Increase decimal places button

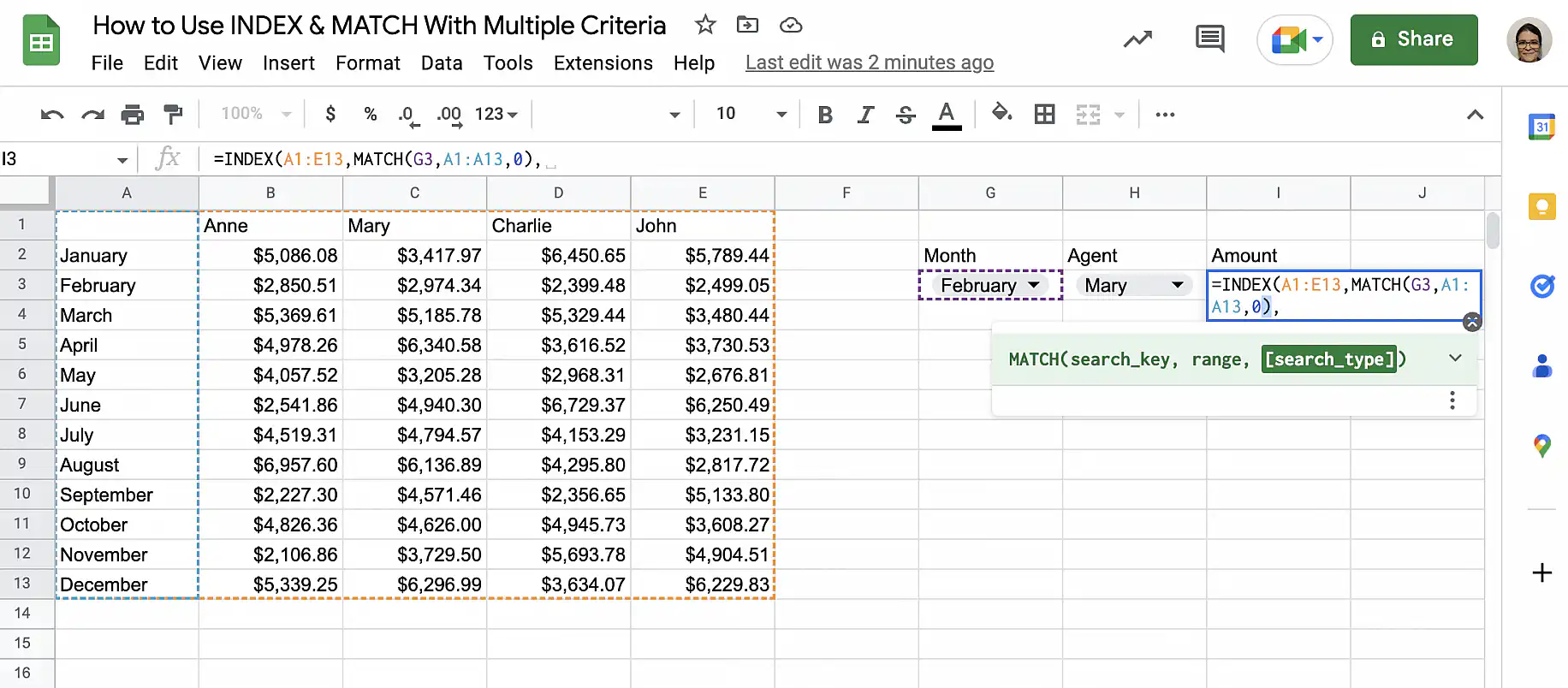click(449, 116)
